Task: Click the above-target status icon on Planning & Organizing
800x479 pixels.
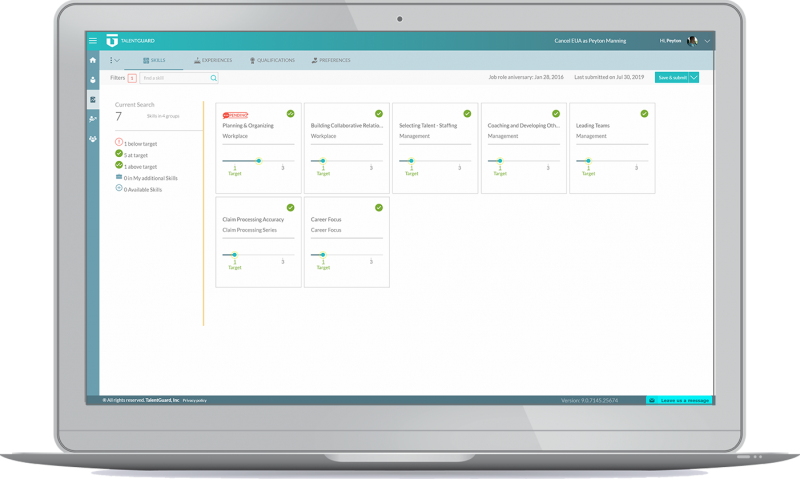Action: [290, 114]
